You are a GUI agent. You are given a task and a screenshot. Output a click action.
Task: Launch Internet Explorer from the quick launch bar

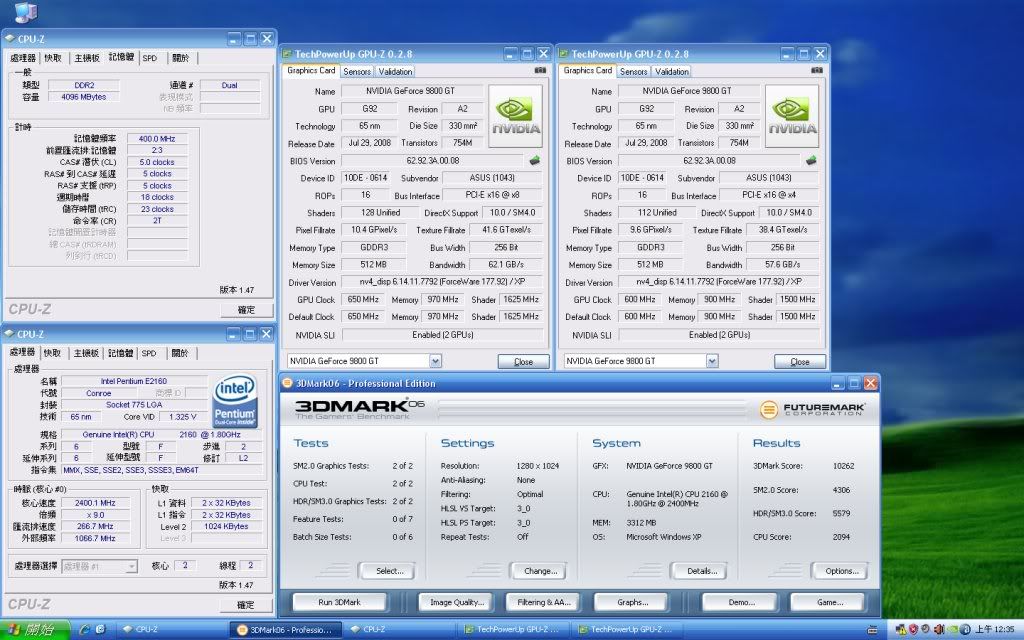coord(84,630)
